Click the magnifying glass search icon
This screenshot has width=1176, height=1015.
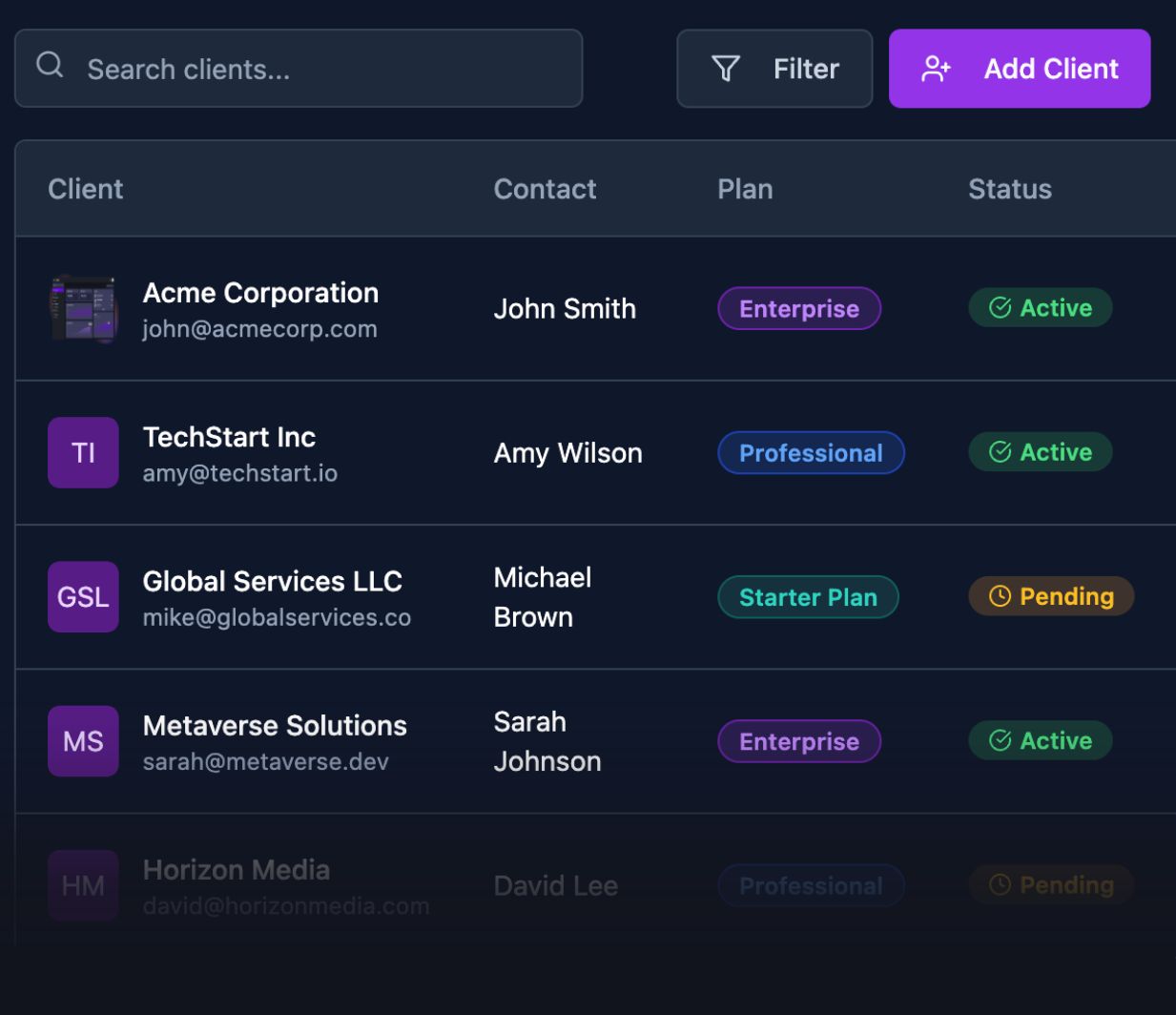point(50,65)
